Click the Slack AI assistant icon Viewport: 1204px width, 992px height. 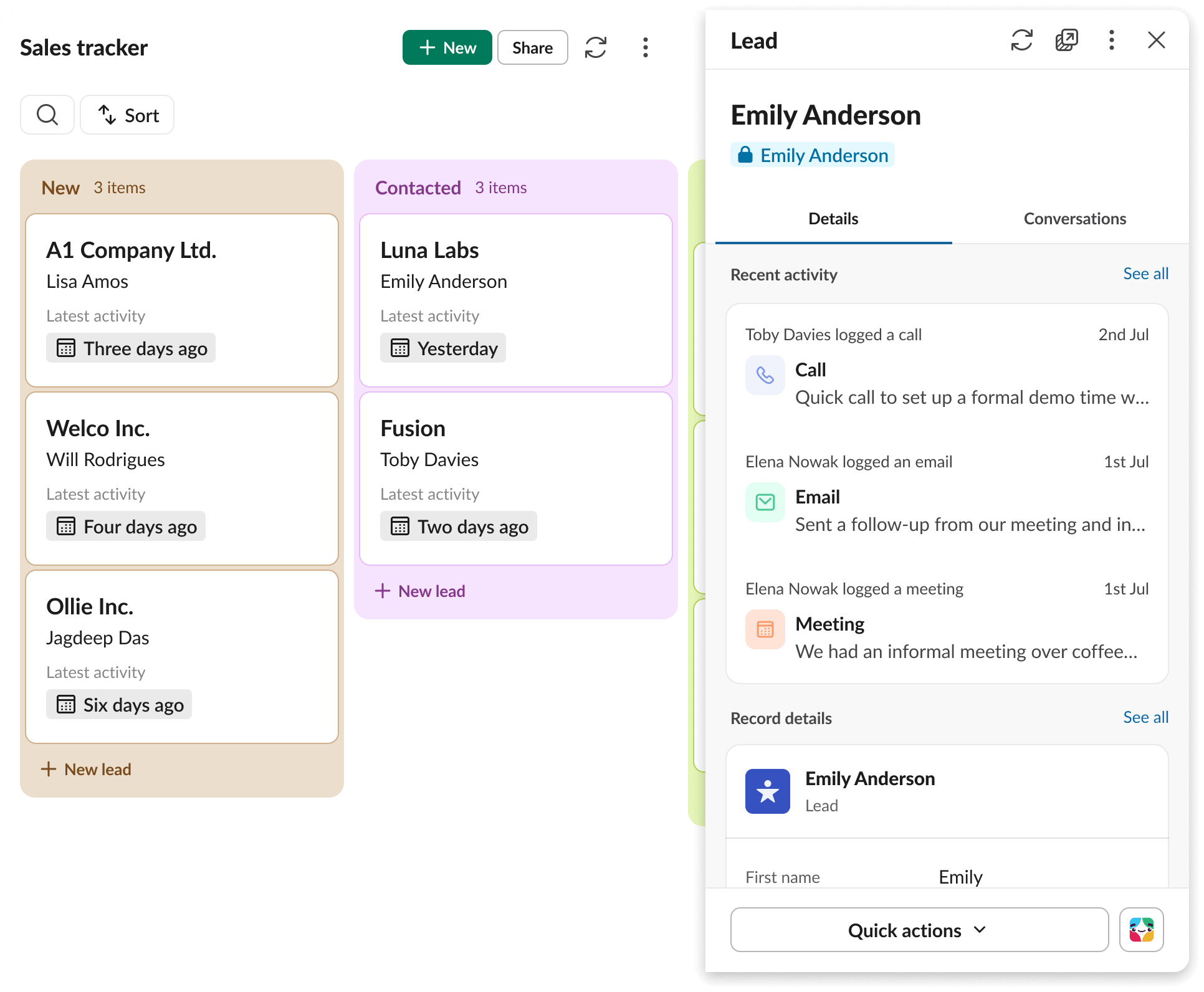click(1142, 930)
